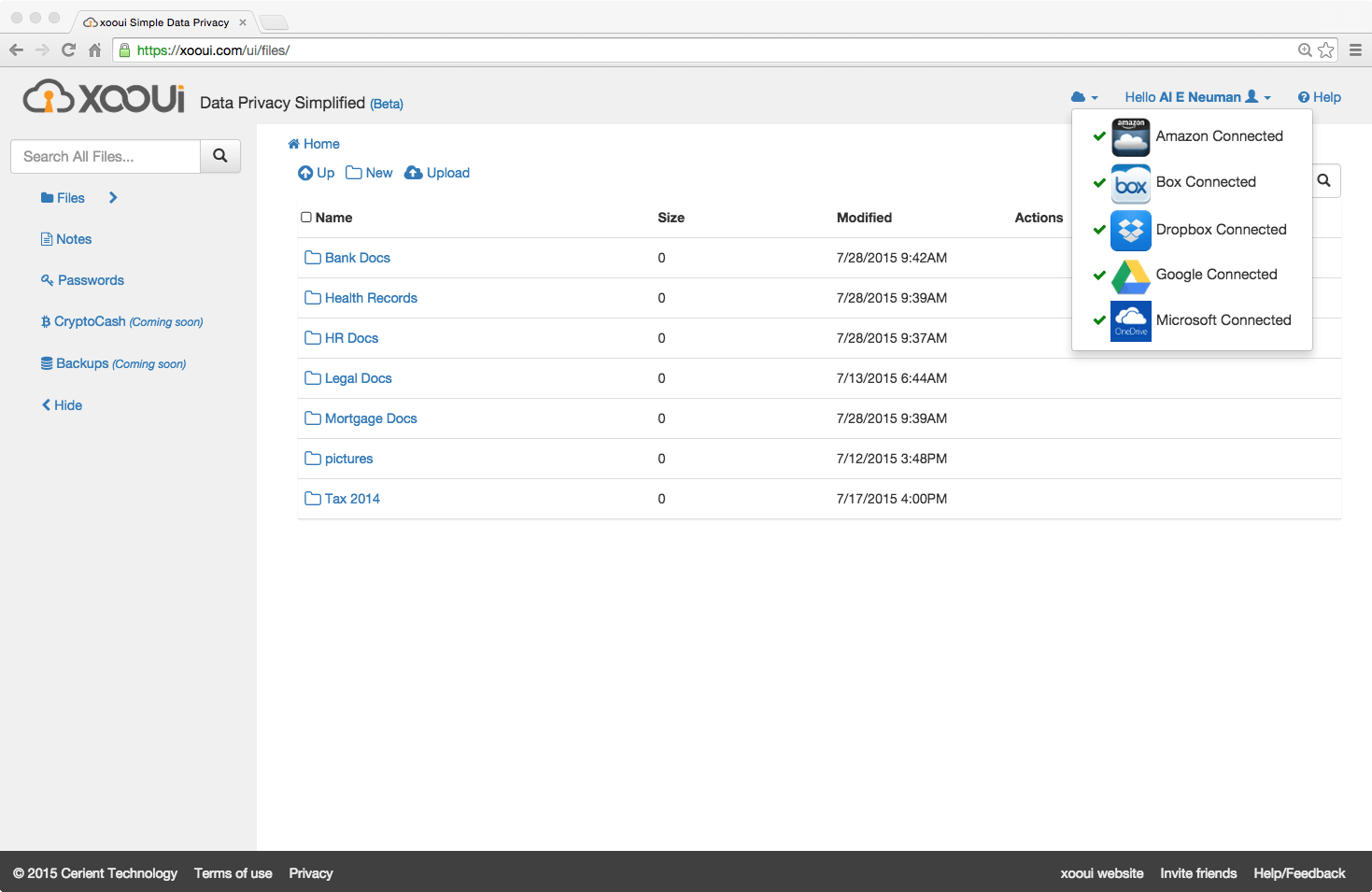Open the Mortgage Docs folder

(x=371, y=418)
